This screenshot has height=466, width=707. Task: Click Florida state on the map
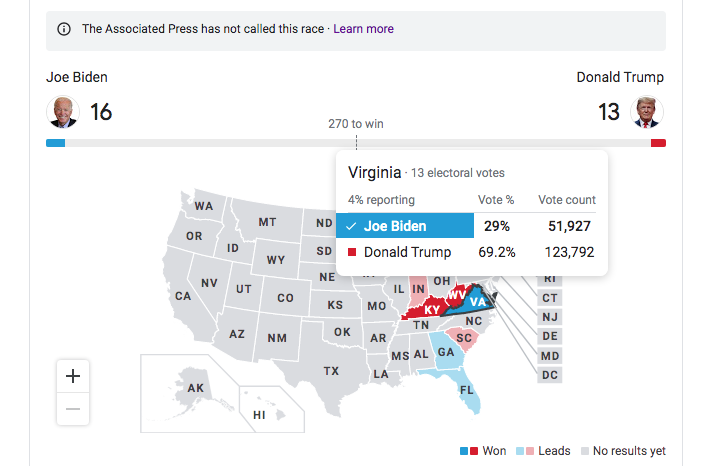tap(464, 389)
